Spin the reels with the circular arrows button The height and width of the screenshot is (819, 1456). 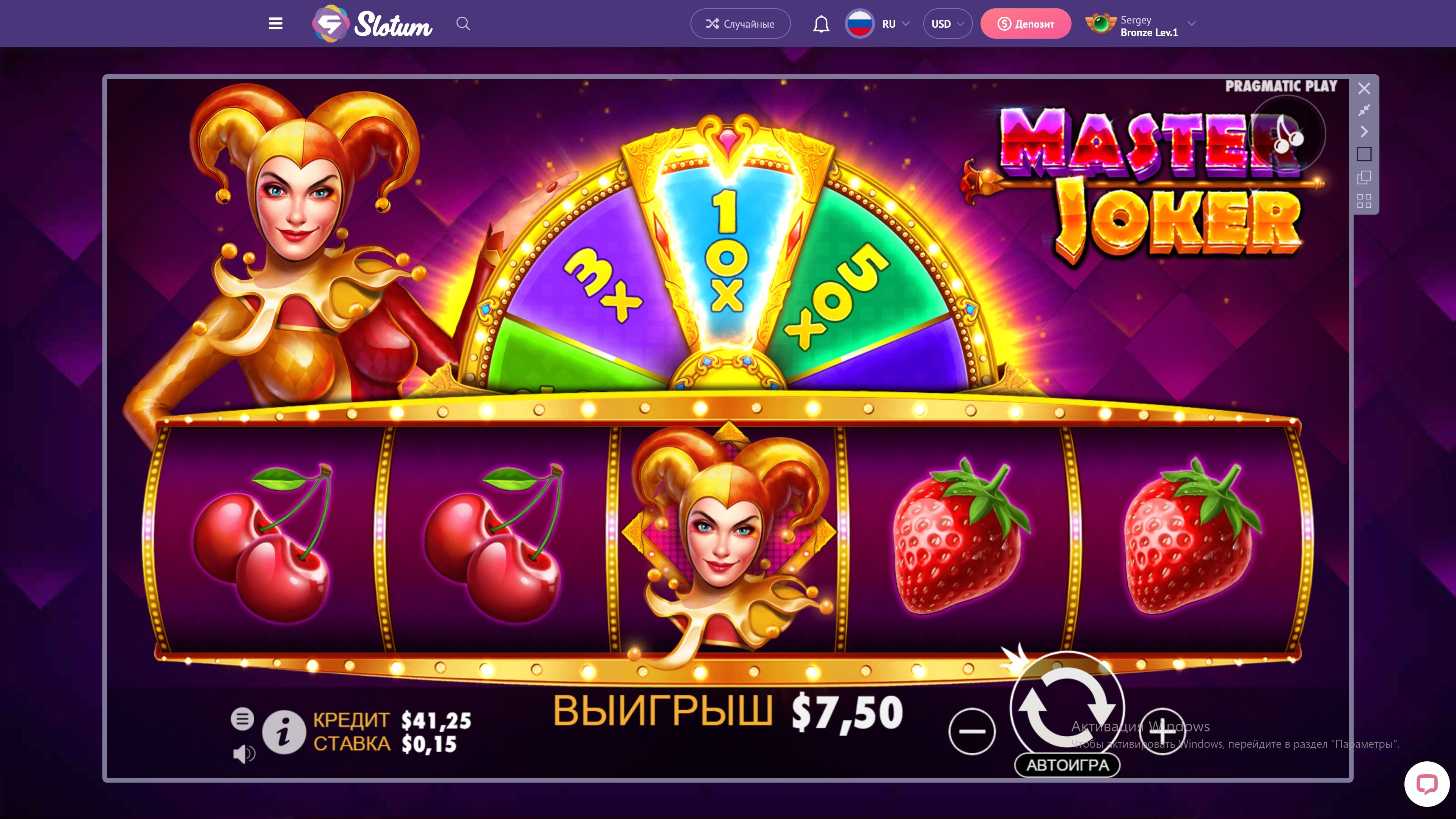click(1067, 706)
